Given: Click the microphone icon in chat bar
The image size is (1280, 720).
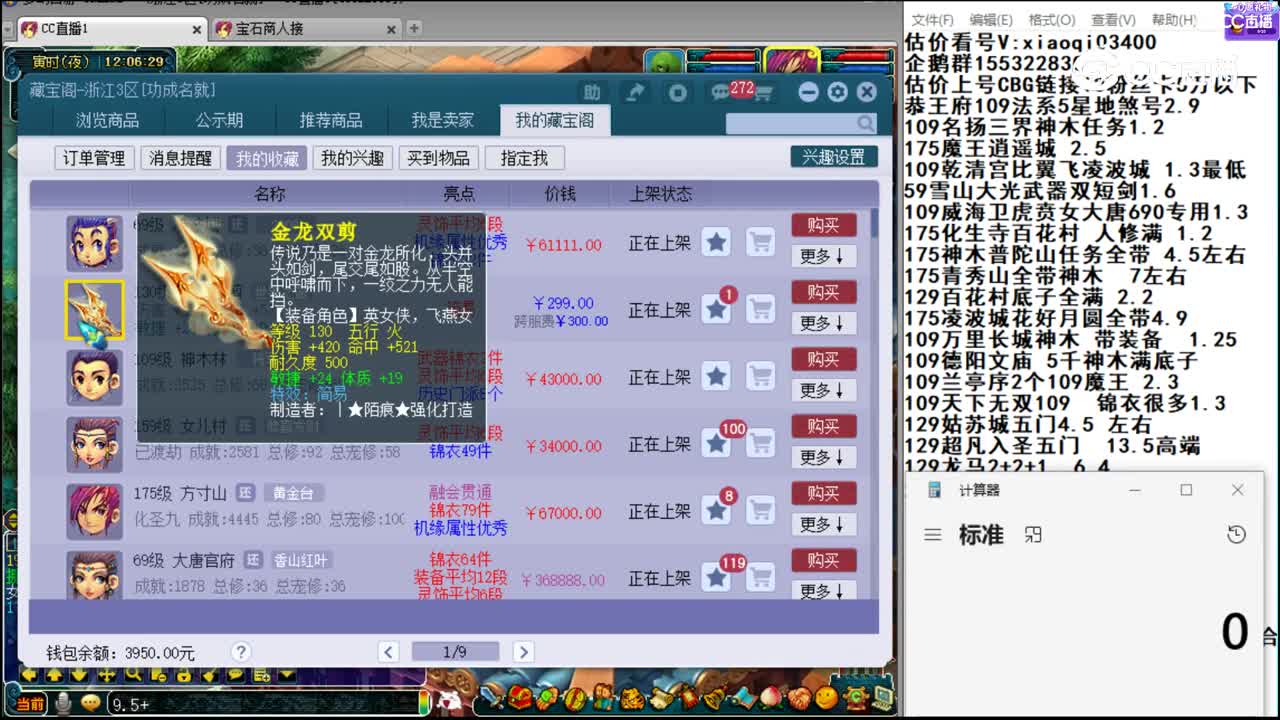Looking at the screenshot, I should tap(63, 704).
